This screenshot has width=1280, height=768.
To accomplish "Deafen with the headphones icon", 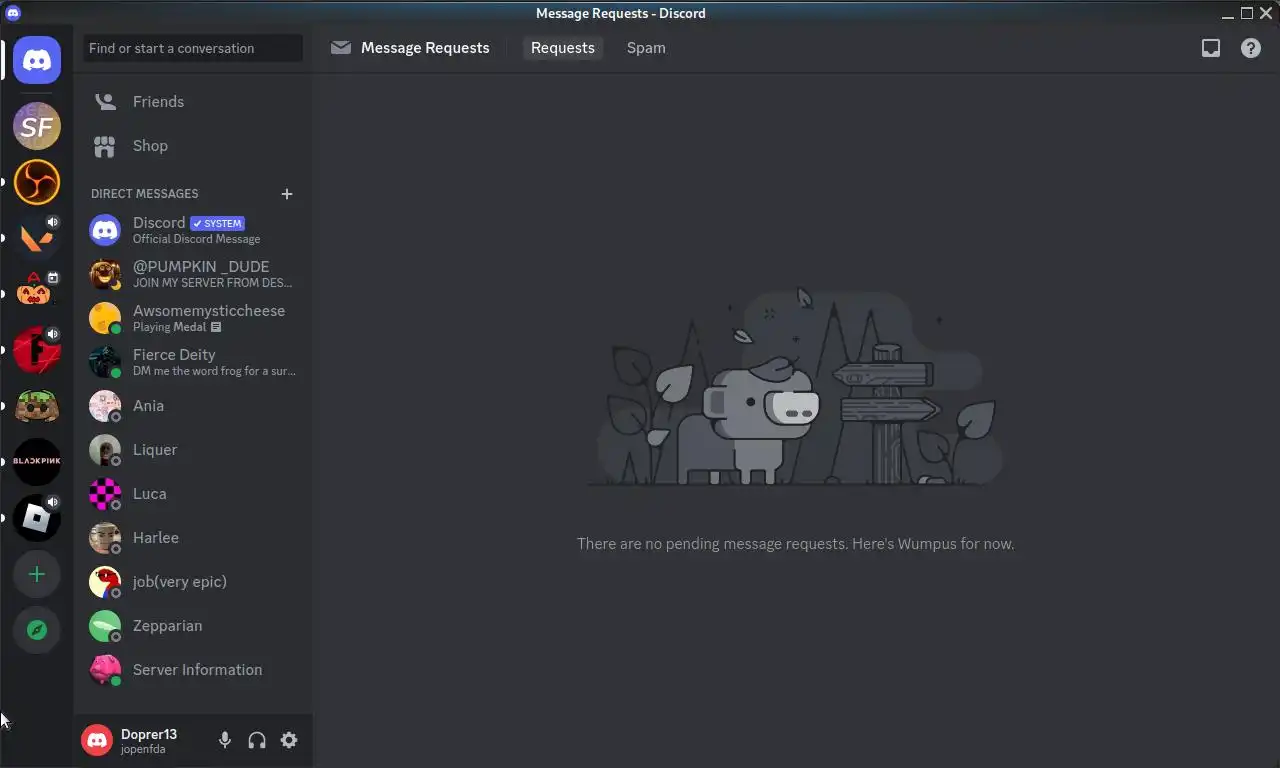I will click(257, 740).
